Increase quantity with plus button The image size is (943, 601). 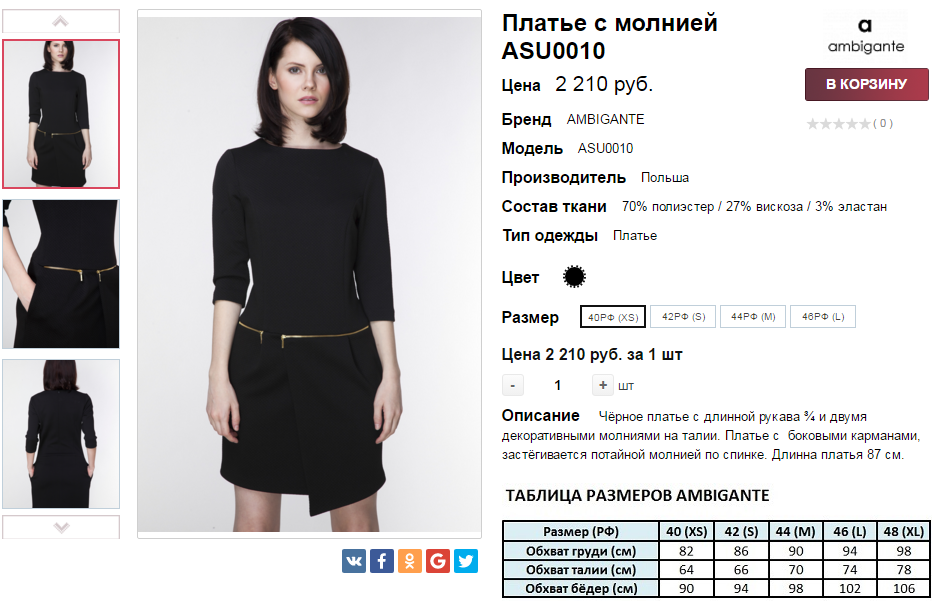tap(603, 385)
